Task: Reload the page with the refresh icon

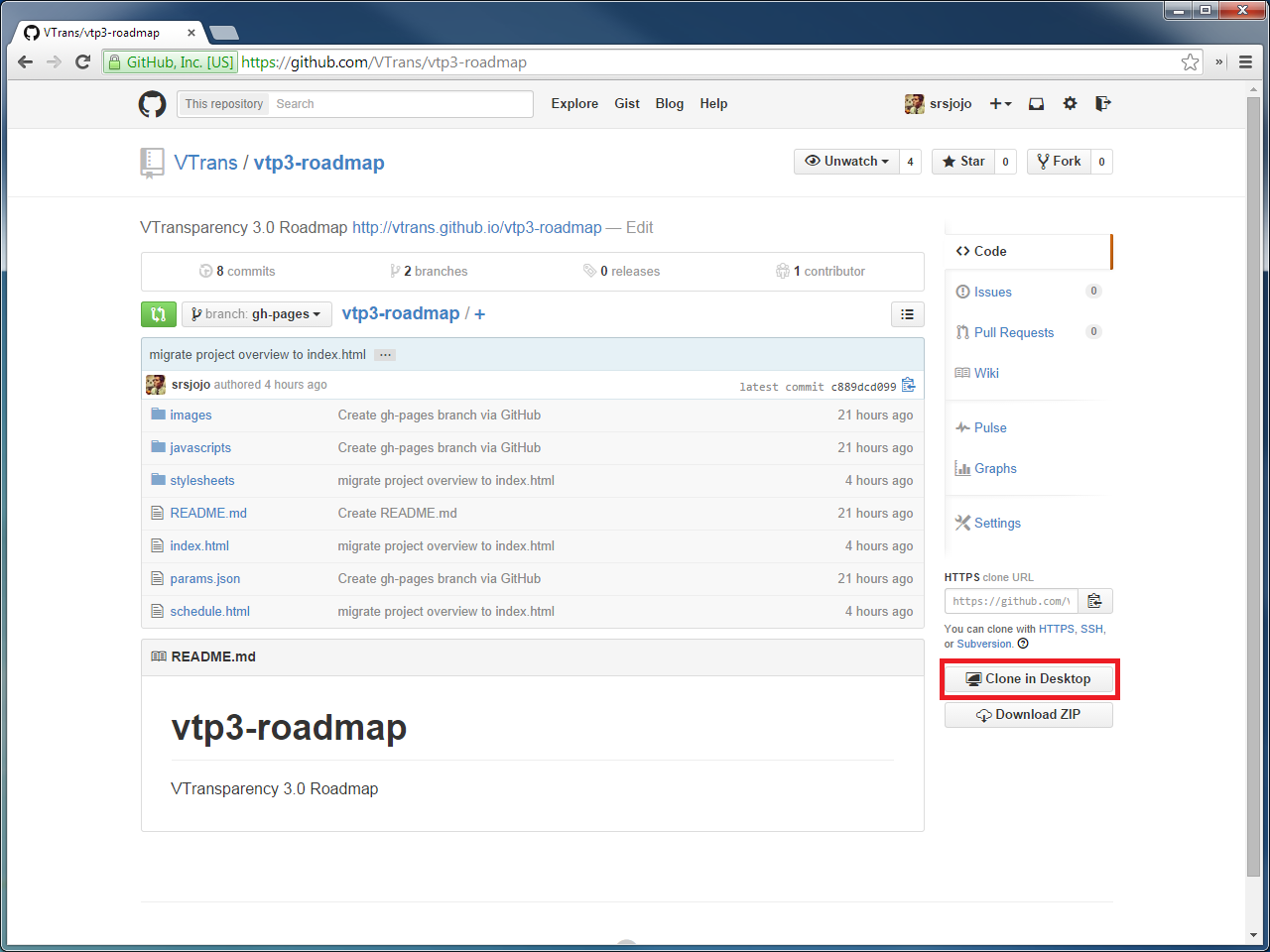Action: click(x=83, y=61)
